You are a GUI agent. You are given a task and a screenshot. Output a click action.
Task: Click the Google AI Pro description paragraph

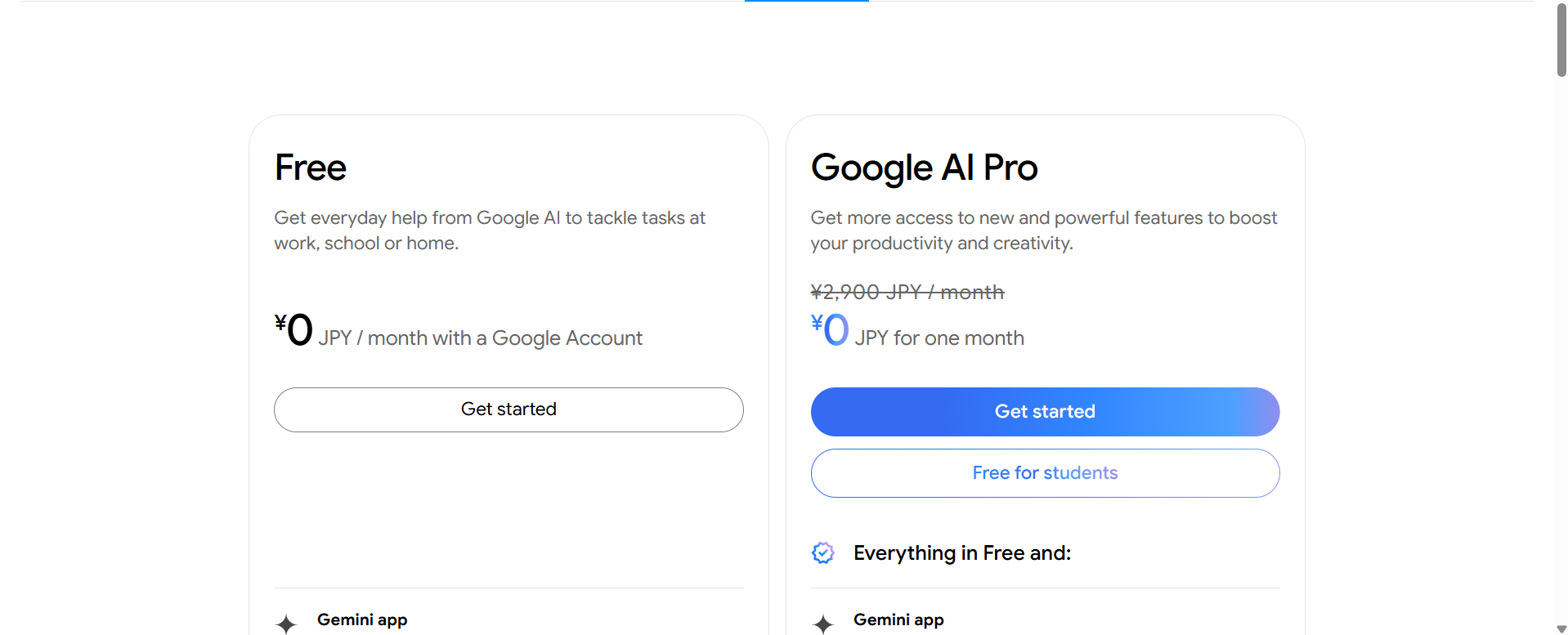pos(1043,230)
